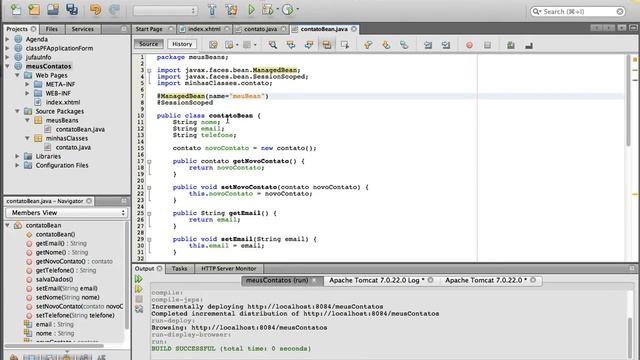Clear the Search field with x icon

(620, 11)
